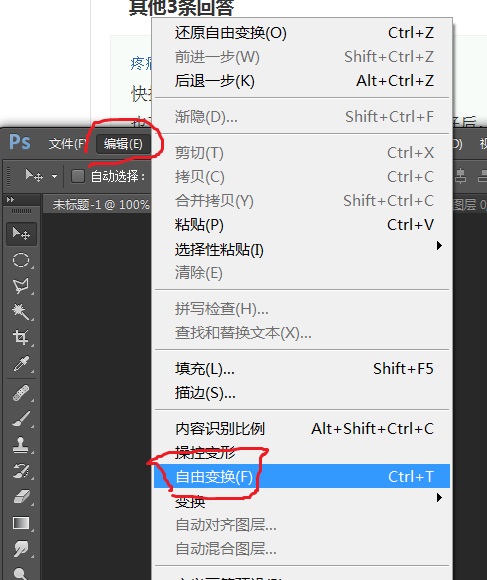Choose 后退一步(K) menu item
This screenshot has width=487, height=580.
click(x=302, y=81)
